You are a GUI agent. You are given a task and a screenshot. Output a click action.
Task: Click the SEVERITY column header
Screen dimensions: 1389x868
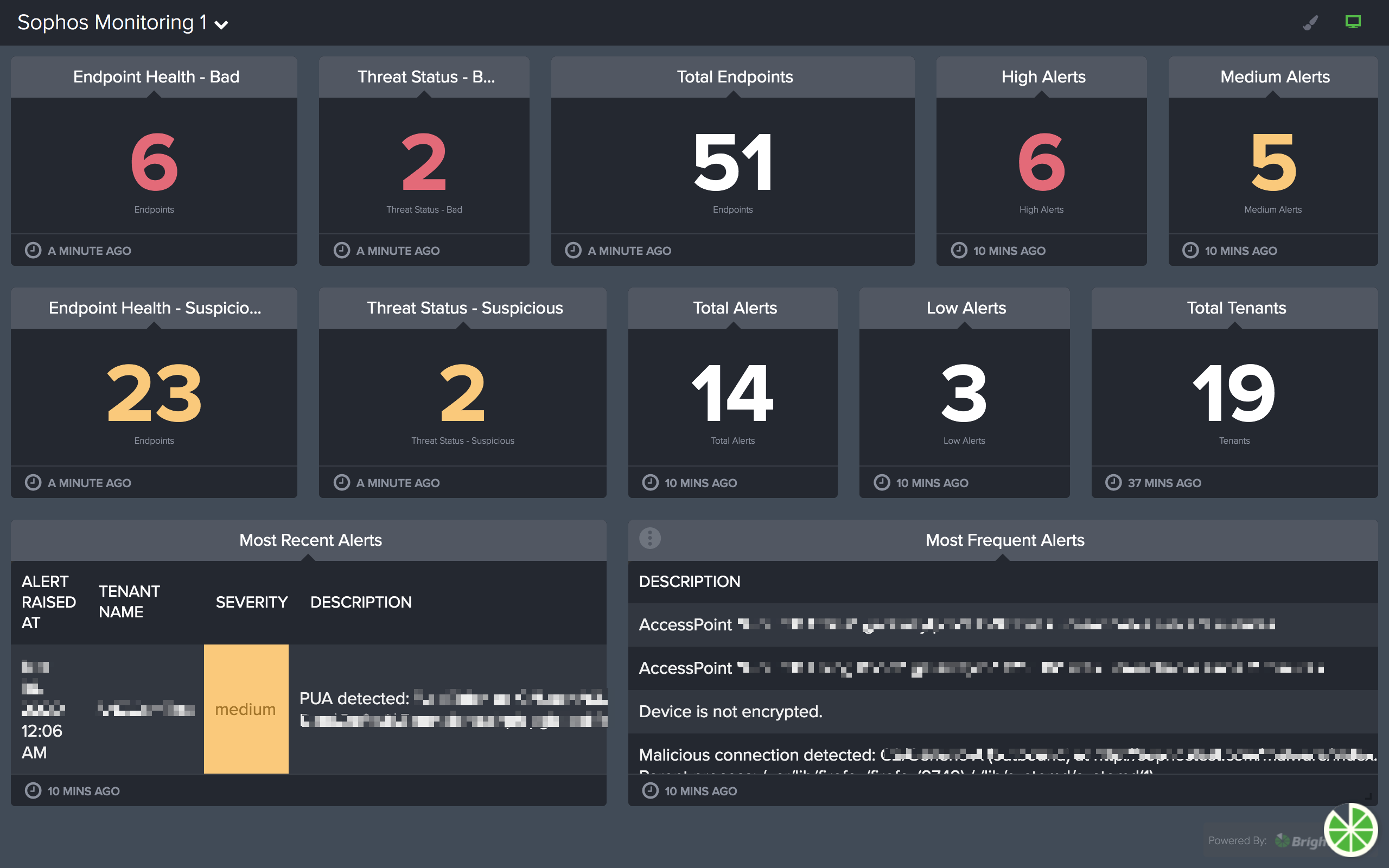click(x=251, y=602)
